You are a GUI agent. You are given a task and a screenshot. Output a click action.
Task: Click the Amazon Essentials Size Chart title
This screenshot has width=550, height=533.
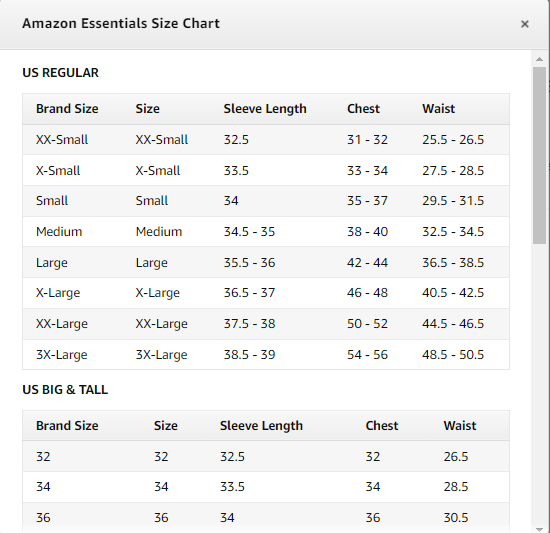point(121,23)
